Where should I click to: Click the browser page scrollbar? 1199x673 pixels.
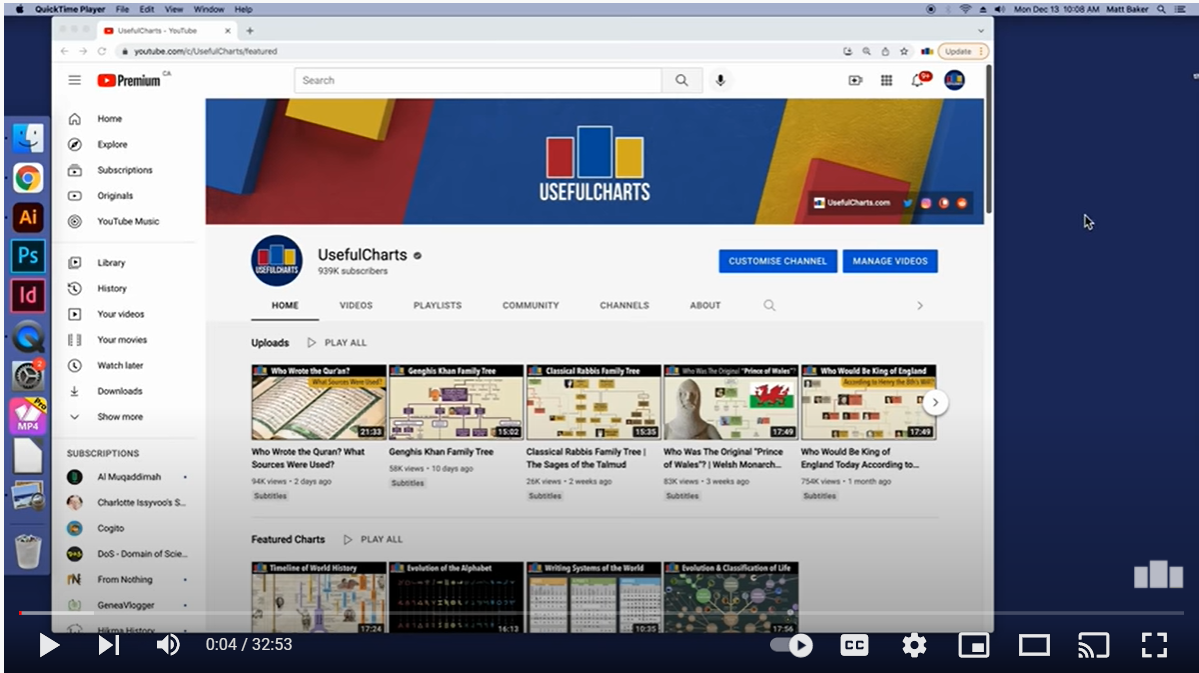[989, 138]
